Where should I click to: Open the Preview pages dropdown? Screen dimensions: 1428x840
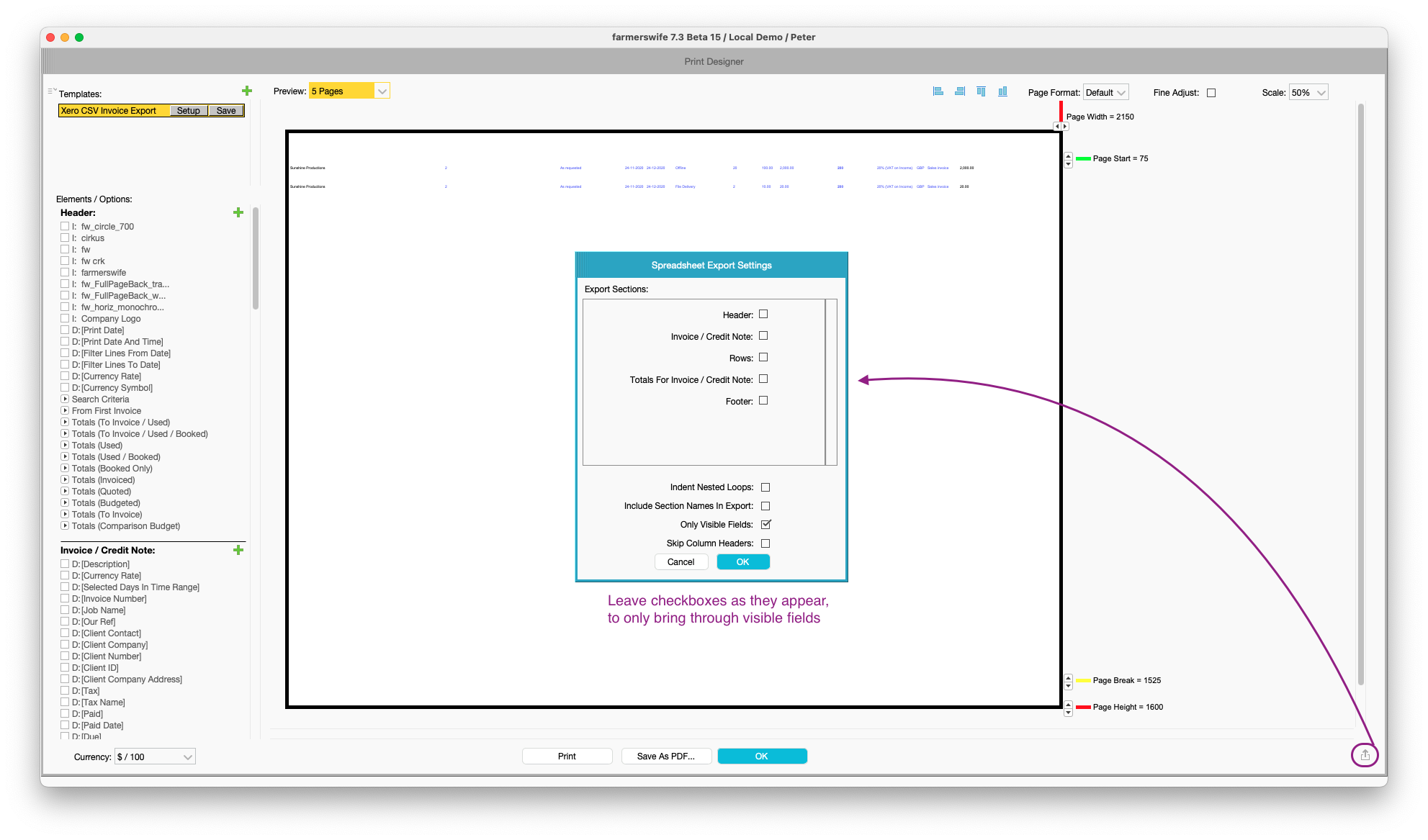382,91
